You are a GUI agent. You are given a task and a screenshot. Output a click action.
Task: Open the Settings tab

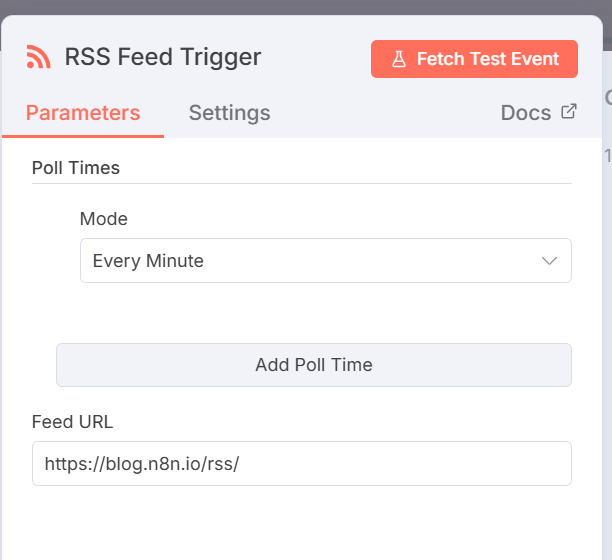[x=229, y=113]
